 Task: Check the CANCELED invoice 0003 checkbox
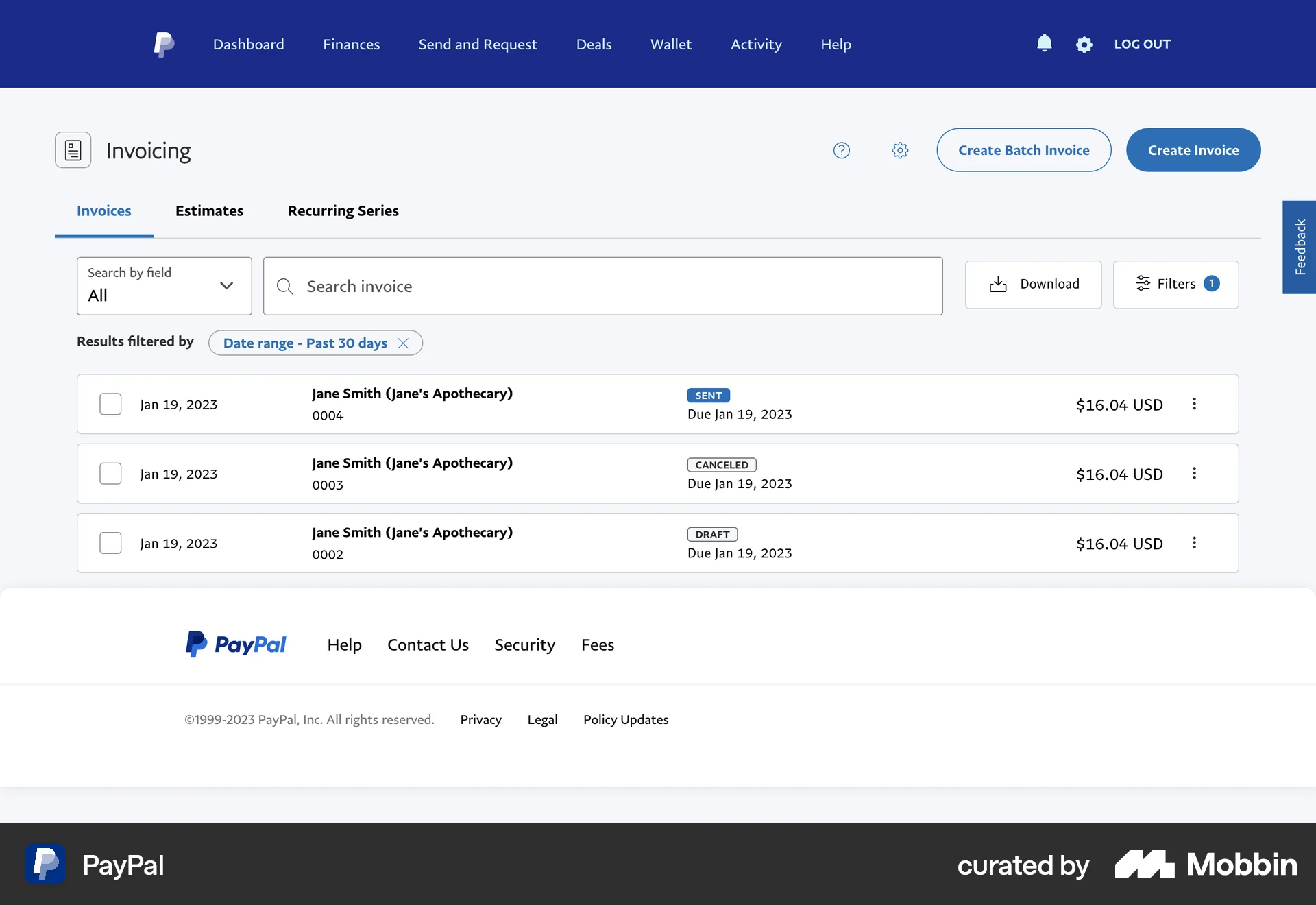(x=110, y=473)
